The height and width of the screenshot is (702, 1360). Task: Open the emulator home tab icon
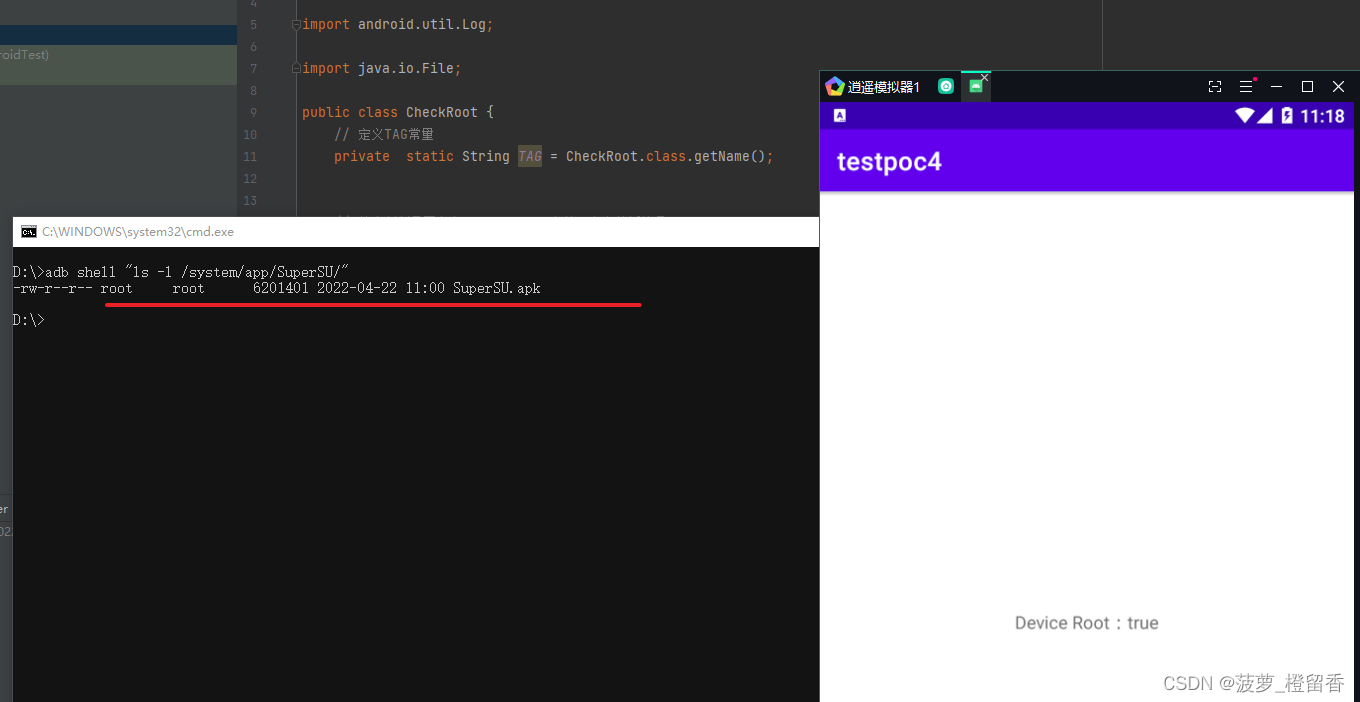pos(946,86)
